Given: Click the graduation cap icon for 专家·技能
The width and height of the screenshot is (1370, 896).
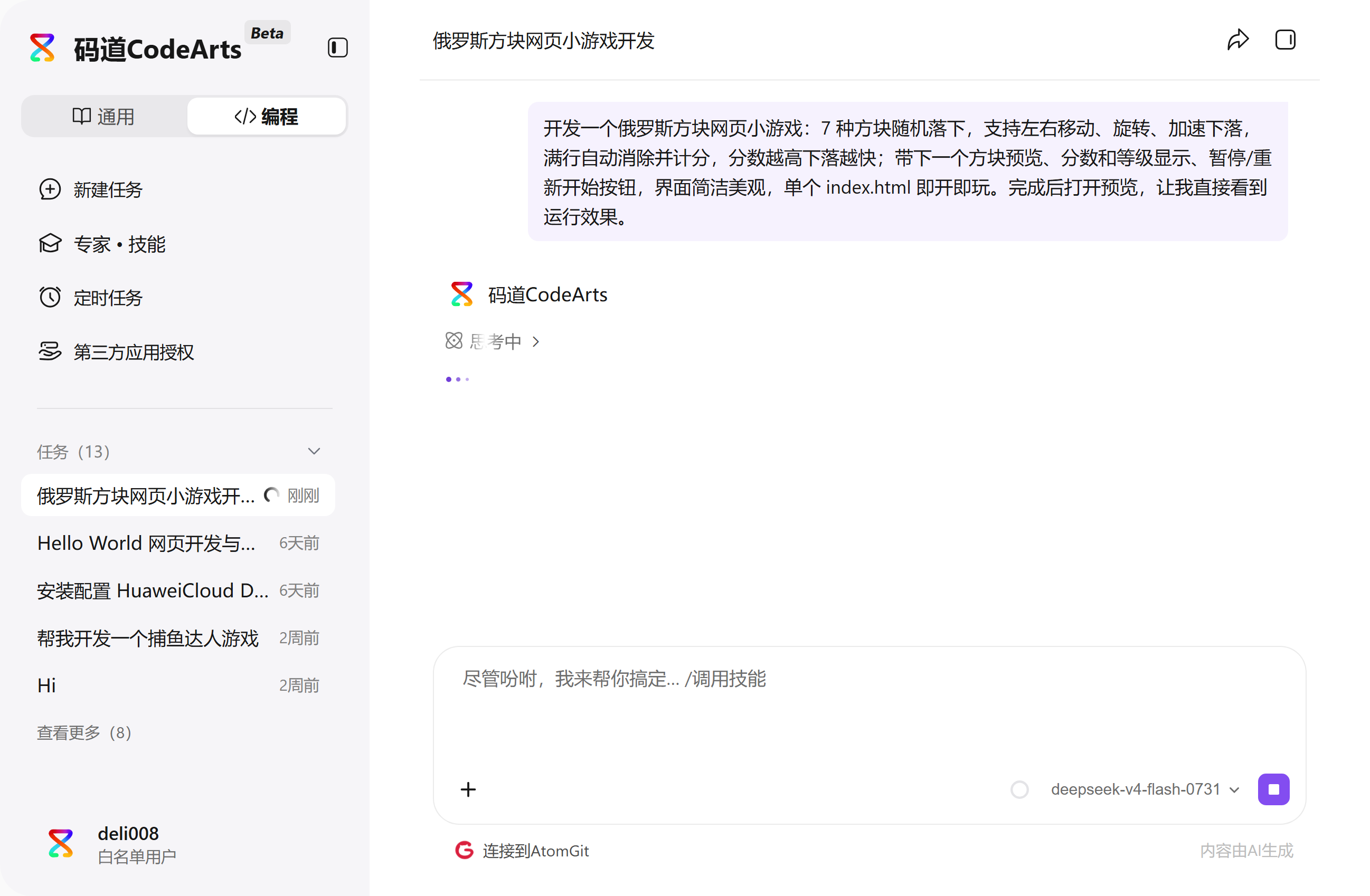Looking at the screenshot, I should pos(50,244).
